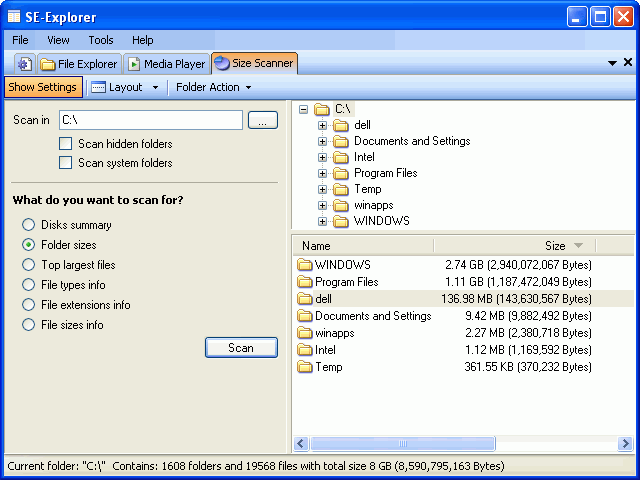Click the Scan button
This screenshot has height=480, width=640.
pyautogui.click(x=241, y=348)
